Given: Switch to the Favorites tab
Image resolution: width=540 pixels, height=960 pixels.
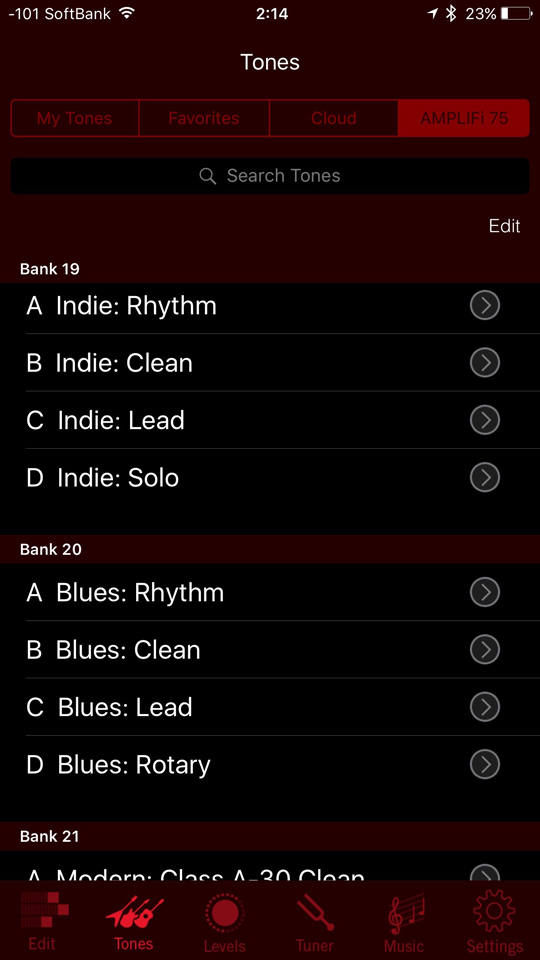Looking at the screenshot, I should [204, 118].
